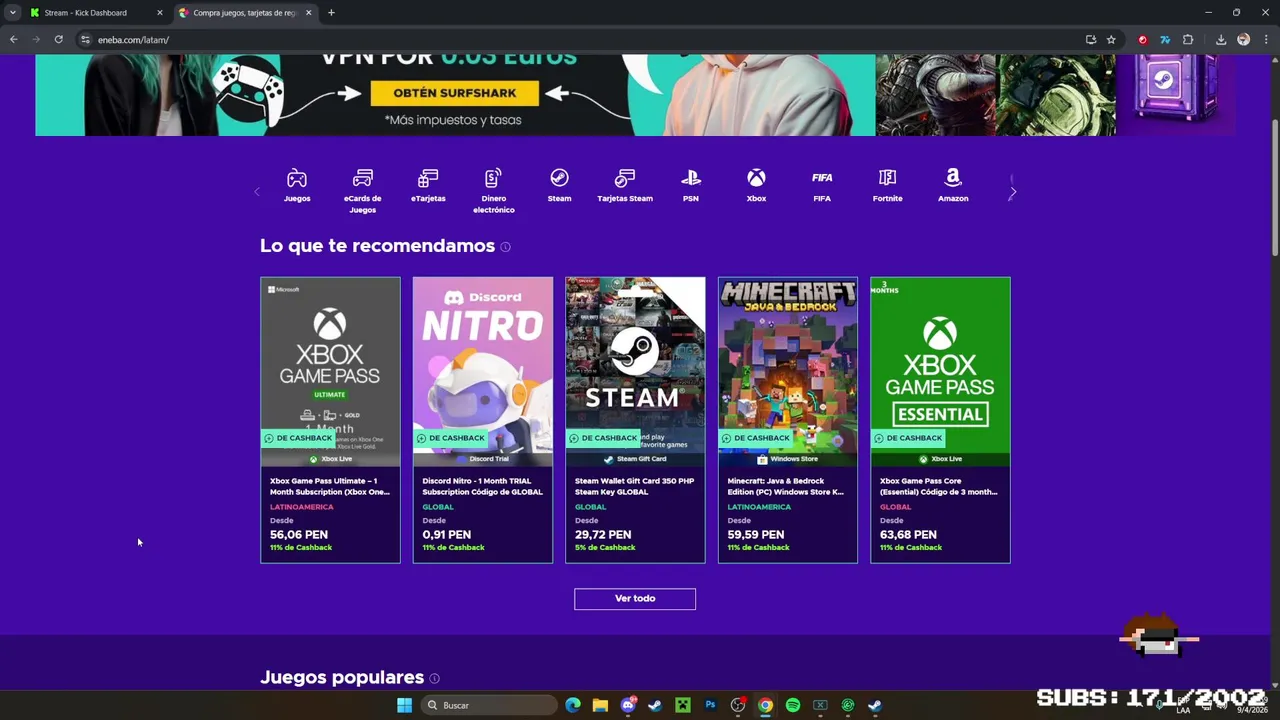View site information icon in address bar
The height and width of the screenshot is (720, 1280).
click(85, 40)
